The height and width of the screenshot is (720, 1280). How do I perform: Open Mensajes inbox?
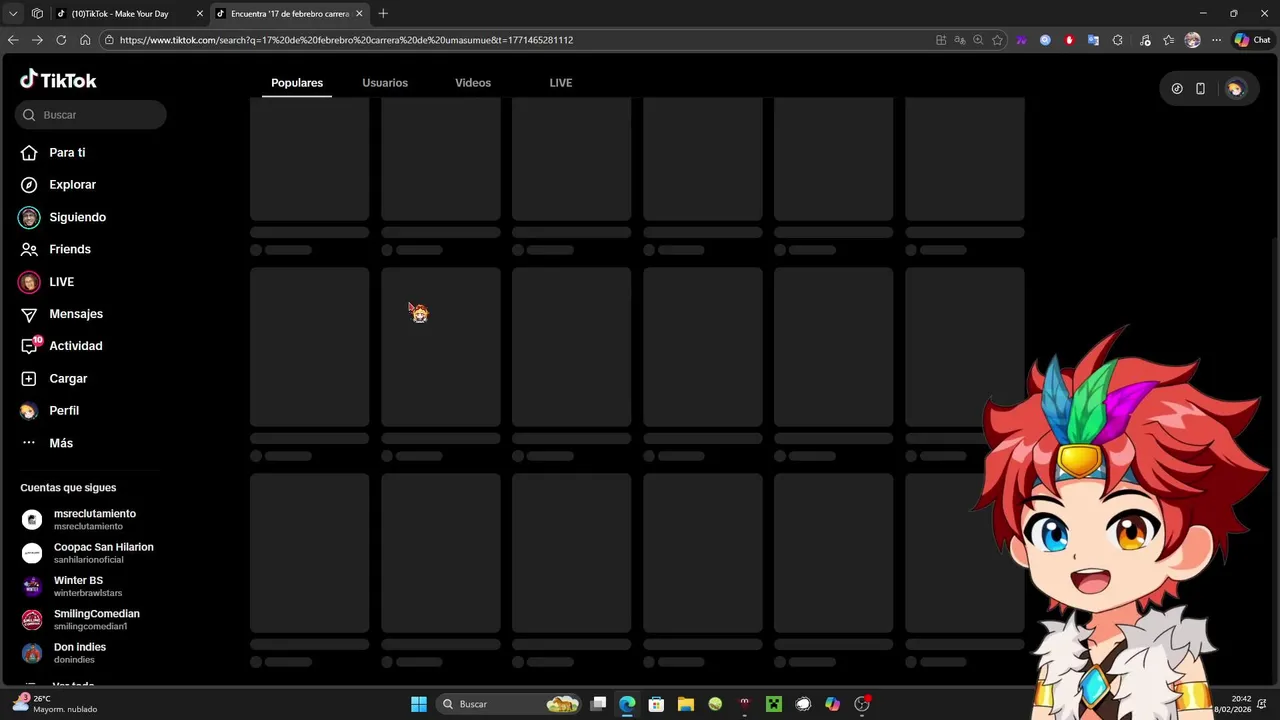[x=61, y=314]
